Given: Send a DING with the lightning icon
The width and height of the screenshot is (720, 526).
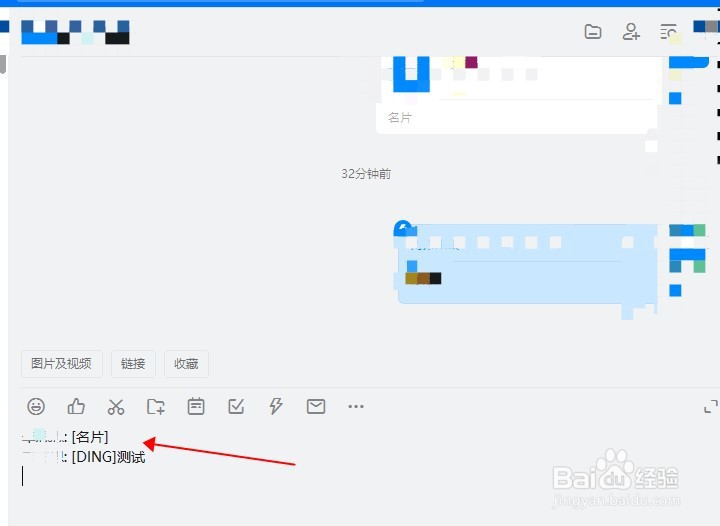Looking at the screenshot, I should point(276,406).
